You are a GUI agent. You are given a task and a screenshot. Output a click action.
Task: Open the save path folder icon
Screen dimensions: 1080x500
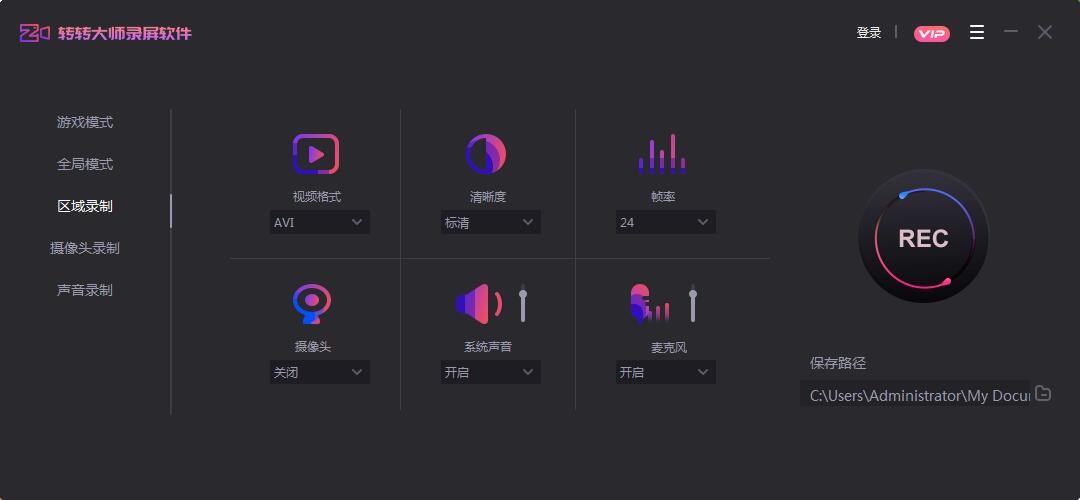(1043, 394)
